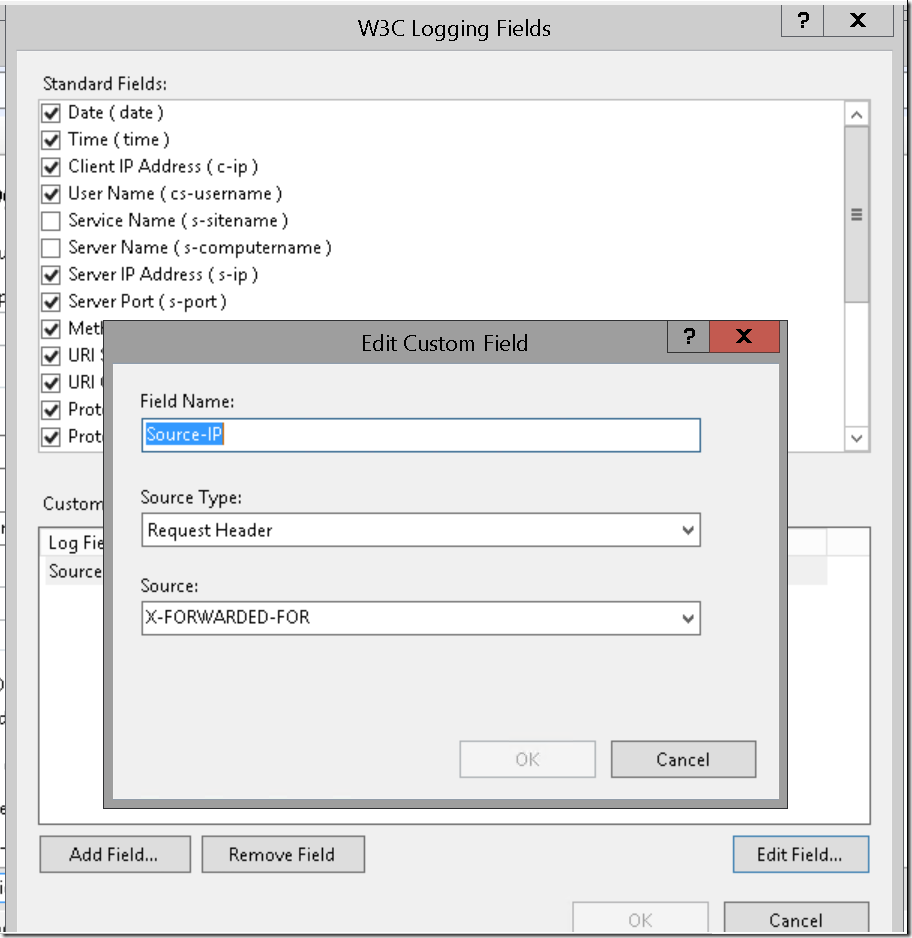Enable Service Name (s-sitename) logging
This screenshot has width=912, height=938.
pos(51,221)
